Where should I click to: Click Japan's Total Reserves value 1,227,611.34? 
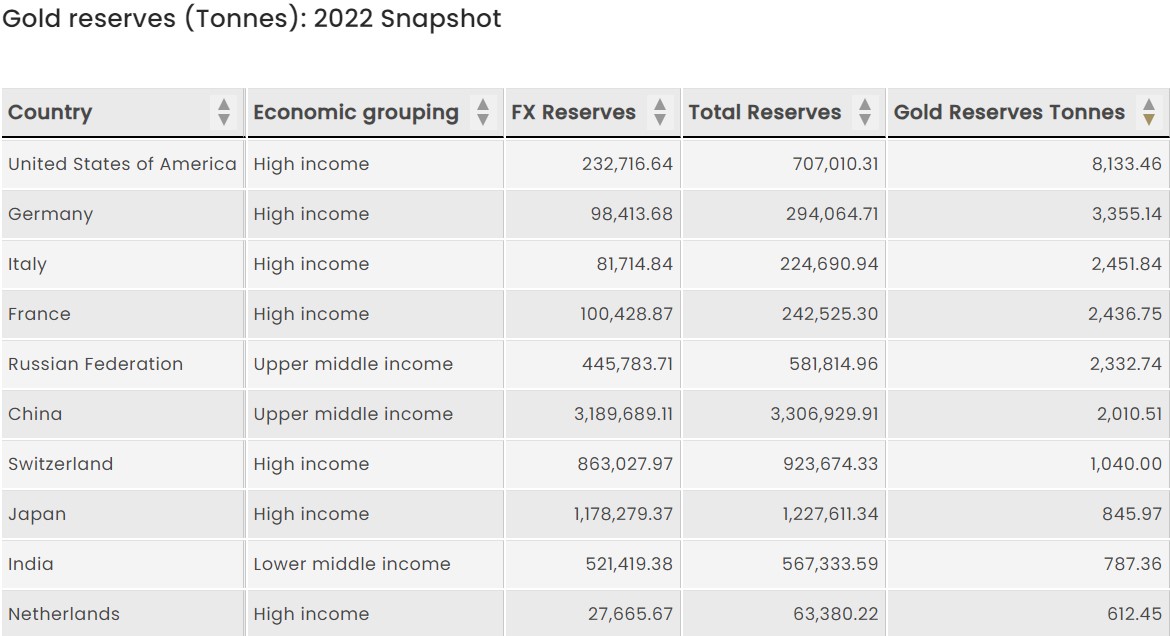click(824, 514)
